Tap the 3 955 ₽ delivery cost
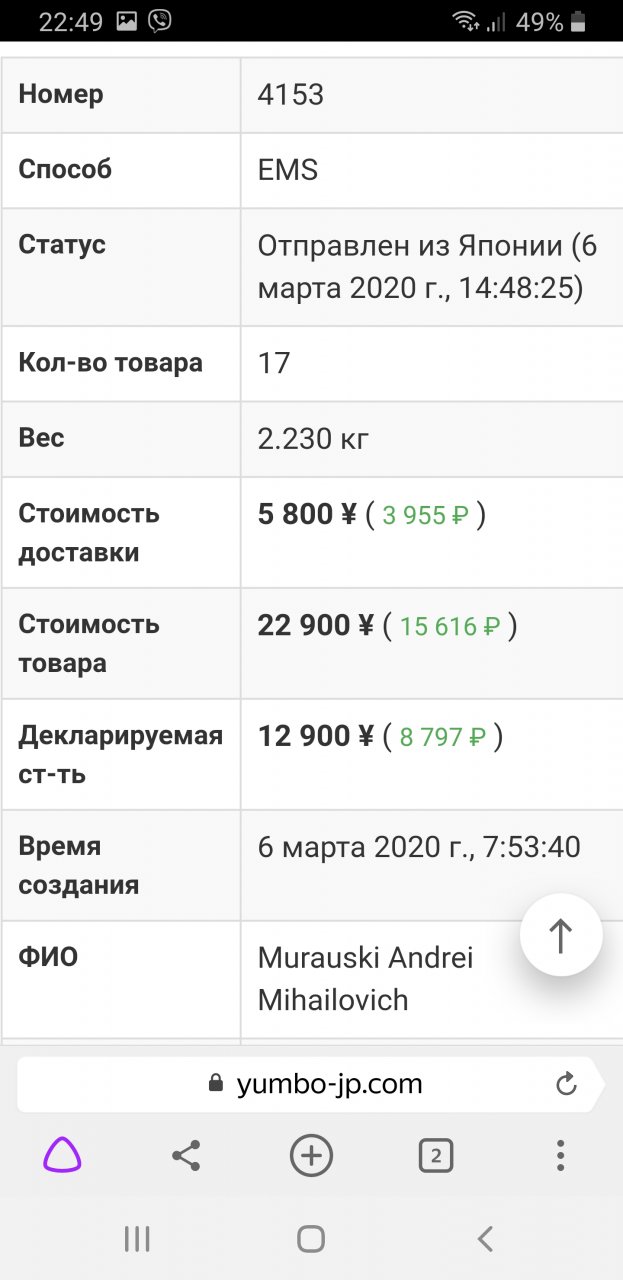This screenshot has width=623, height=1280. [425, 516]
